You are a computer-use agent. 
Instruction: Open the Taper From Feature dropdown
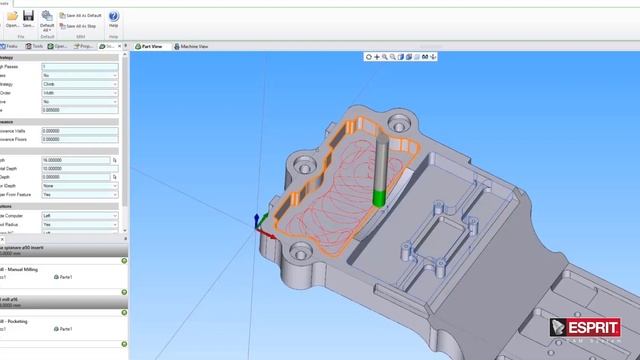80,195
